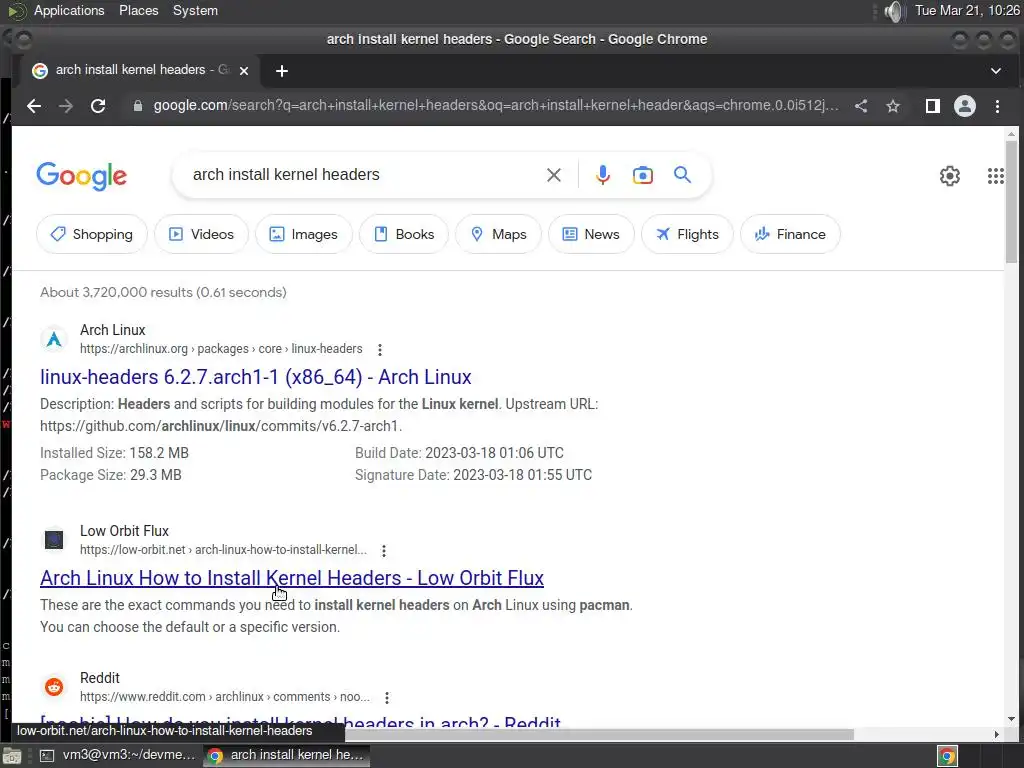1024x768 pixels.
Task: Open options dots beside Reddit result
Action: coord(387,697)
